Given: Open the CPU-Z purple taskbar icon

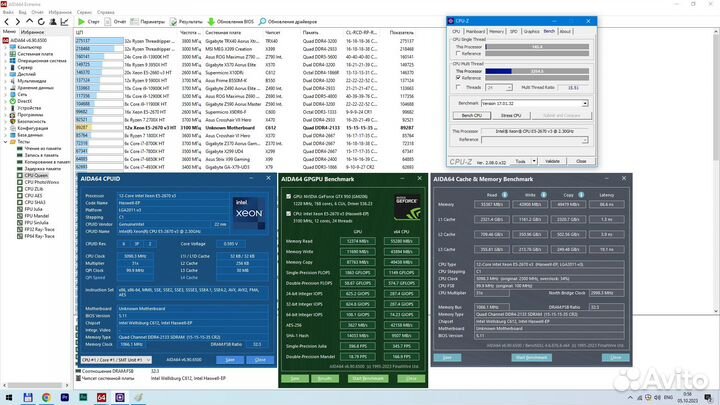Looking at the screenshot, I should coord(120,397).
